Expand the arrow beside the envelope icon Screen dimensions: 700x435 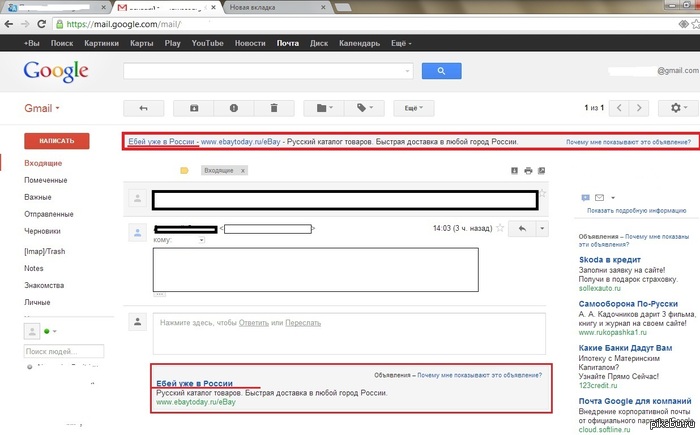(x=613, y=198)
